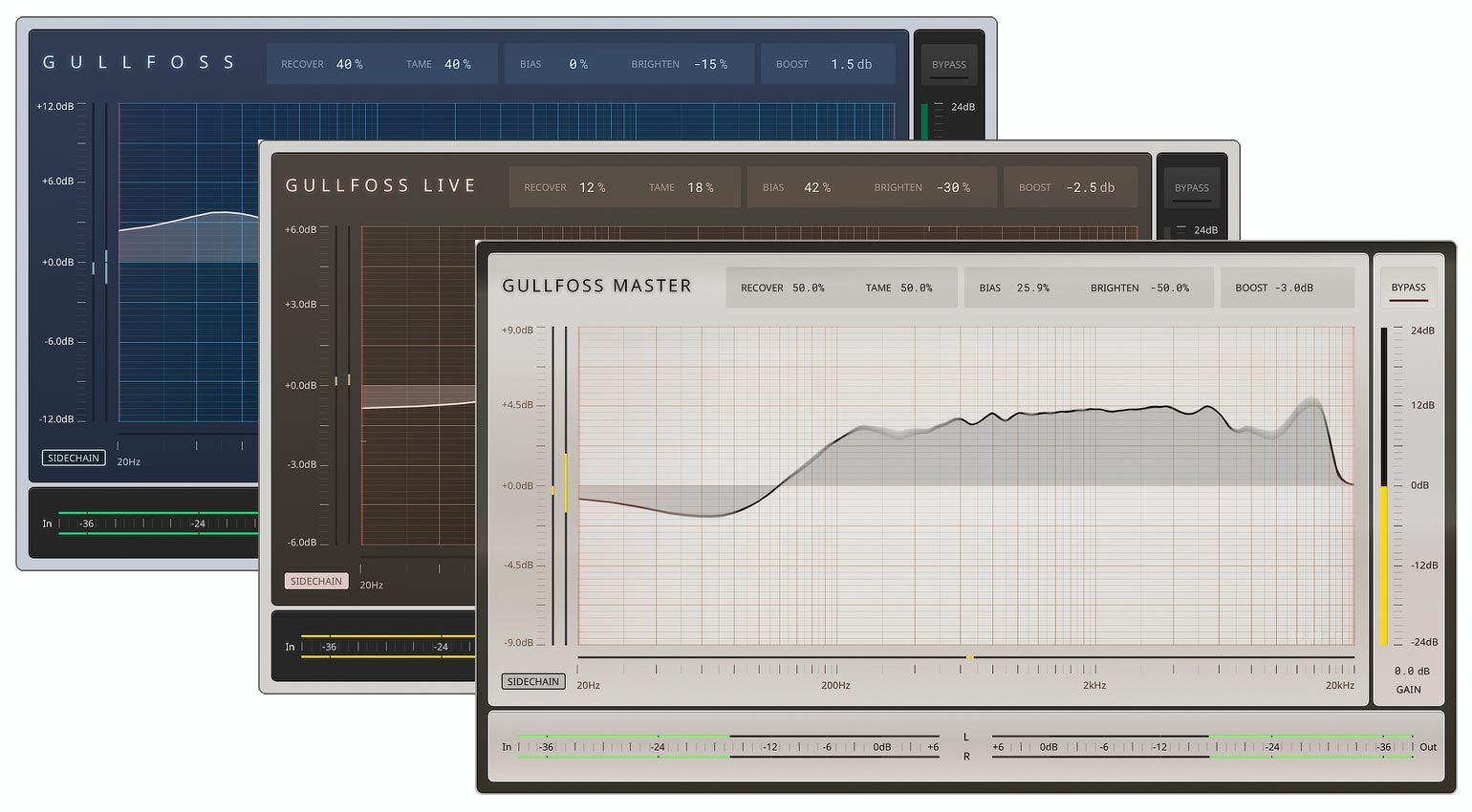Click the BRIGHTEN -30% value in Gullfoss Live
This screenshot has height=812, width=1472.
(x=953, y=187)
